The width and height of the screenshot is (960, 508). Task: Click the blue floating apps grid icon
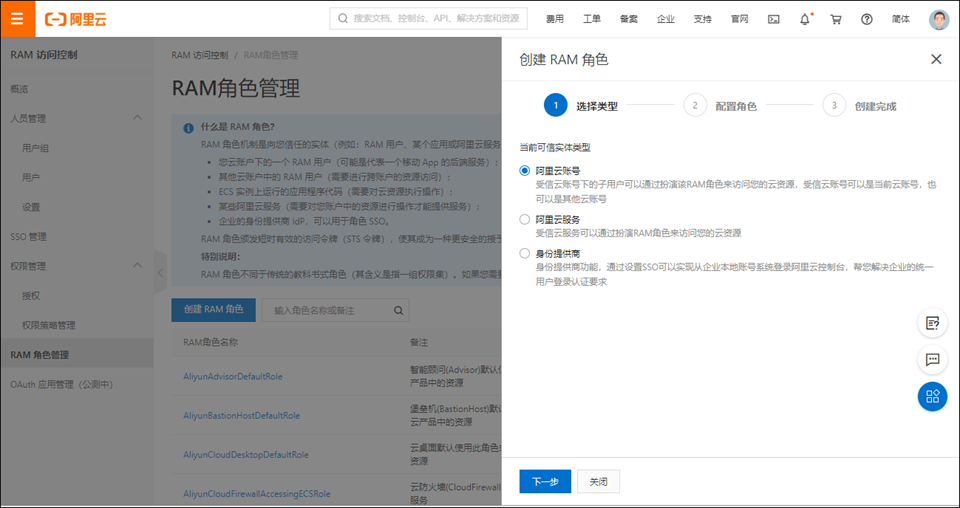[x=932, y=396]
